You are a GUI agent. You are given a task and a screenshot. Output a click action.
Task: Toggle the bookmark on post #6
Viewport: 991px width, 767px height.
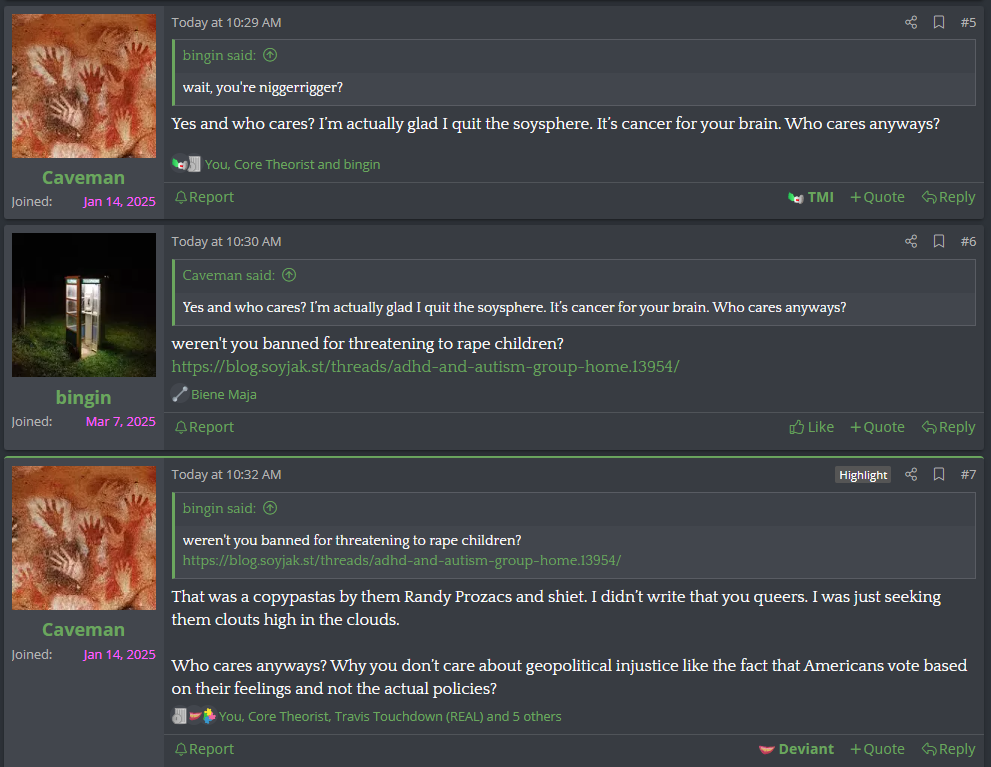(939, 241)
